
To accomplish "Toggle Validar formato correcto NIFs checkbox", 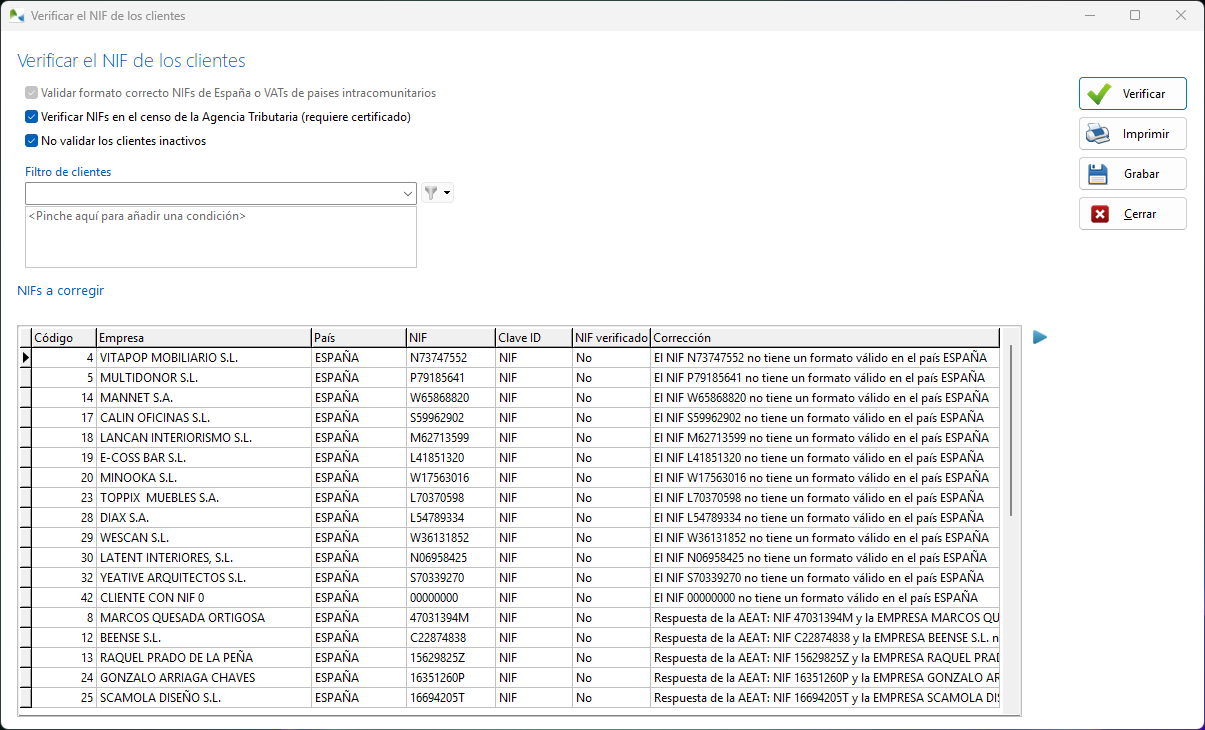I will 31,93.
